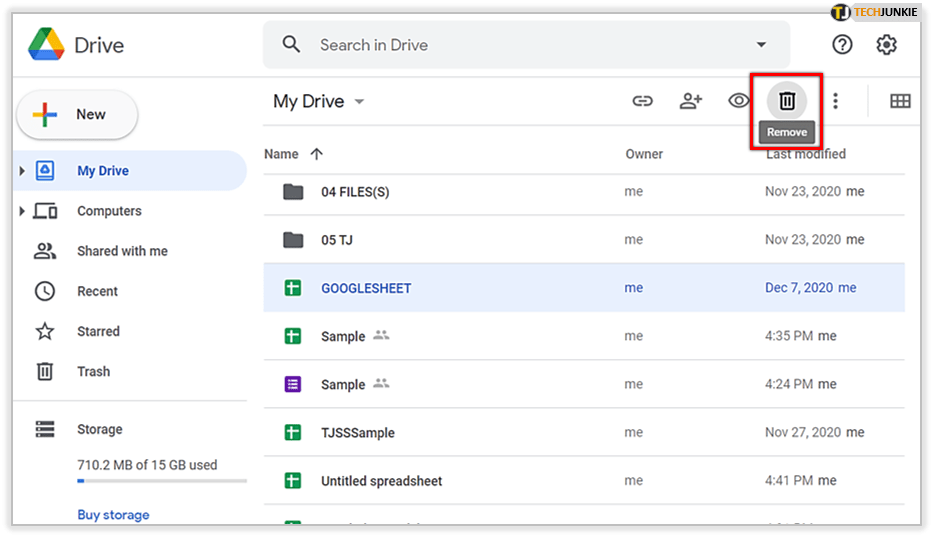This screenshot has width=933, height=537.
Task: Reverse sort direction with Name arrow
Action: [317, 154]
